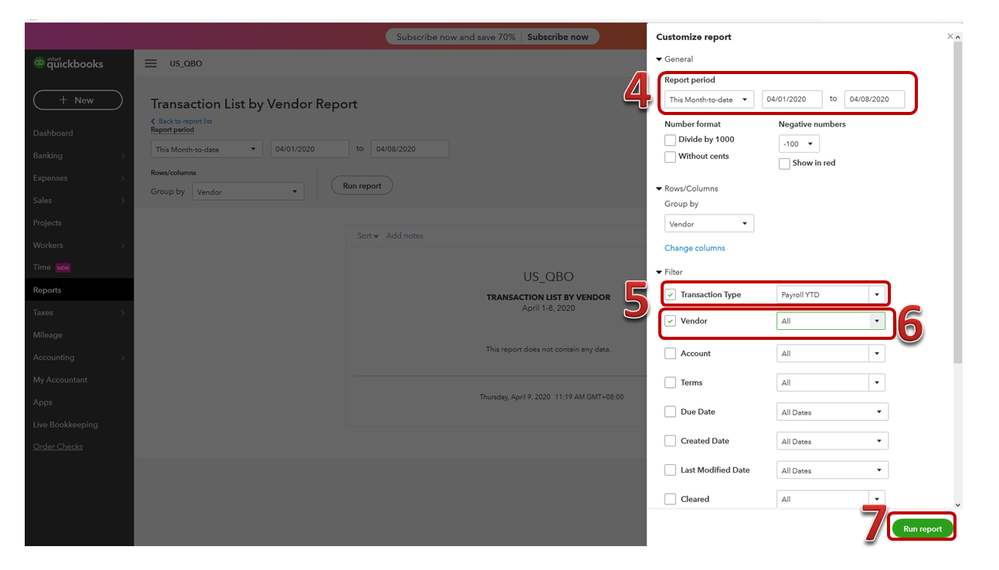Viewport: 999px width, 570px height.
Task: Expand Banking sidebar chevron
Action: (x=123, y=156)
